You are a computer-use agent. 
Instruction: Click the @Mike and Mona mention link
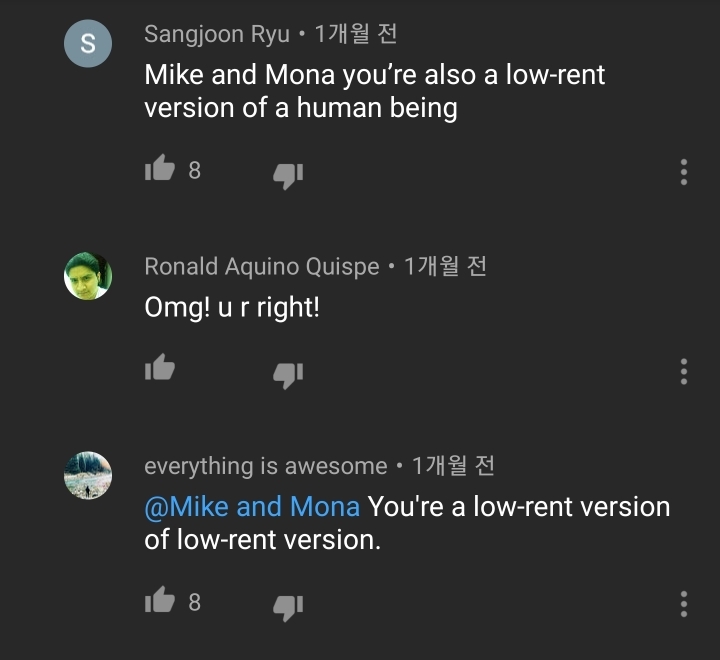click(252, 507)
